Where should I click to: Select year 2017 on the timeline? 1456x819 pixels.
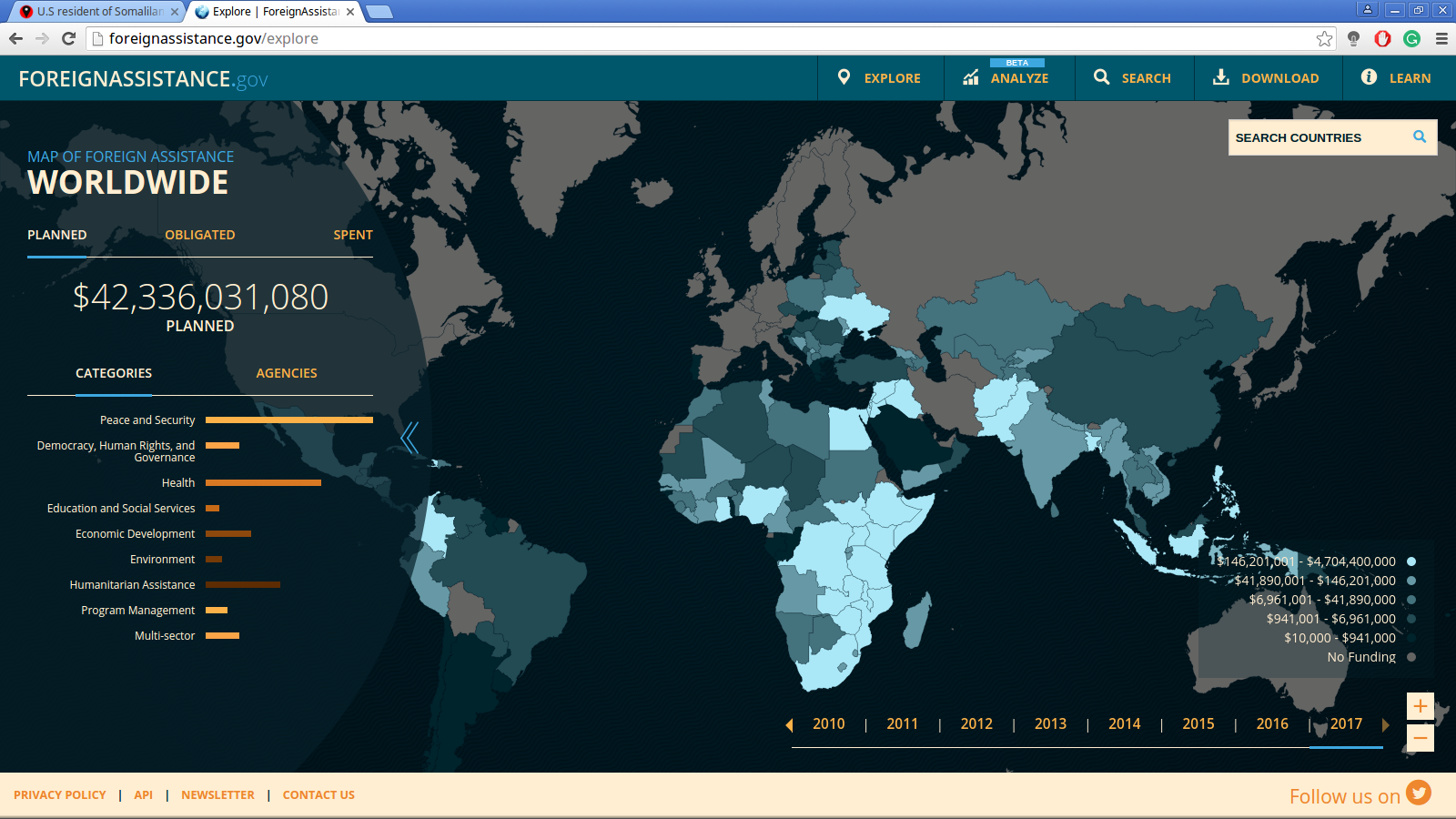(1347, 723)
